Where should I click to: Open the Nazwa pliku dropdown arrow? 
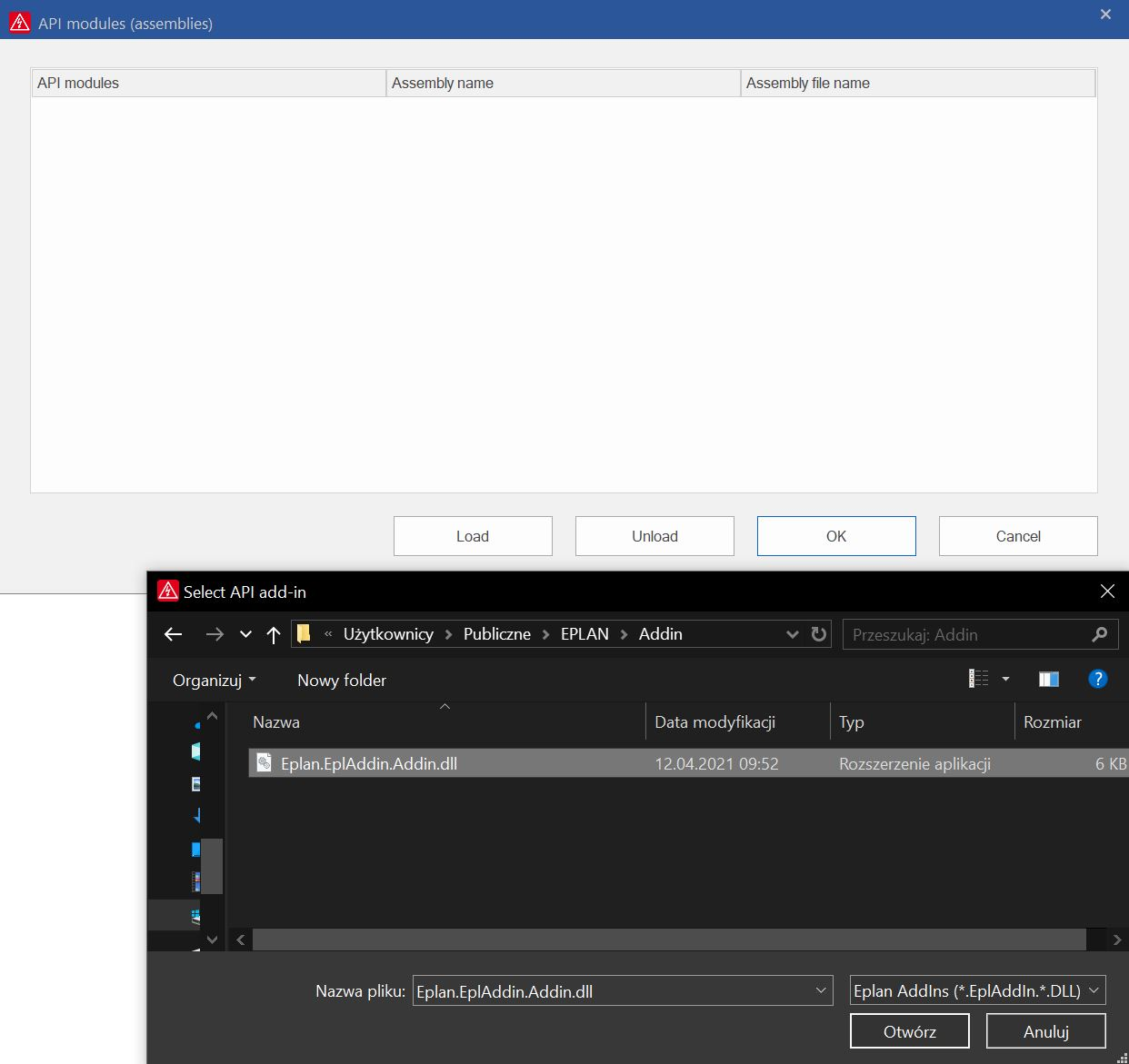coord(821,990)
